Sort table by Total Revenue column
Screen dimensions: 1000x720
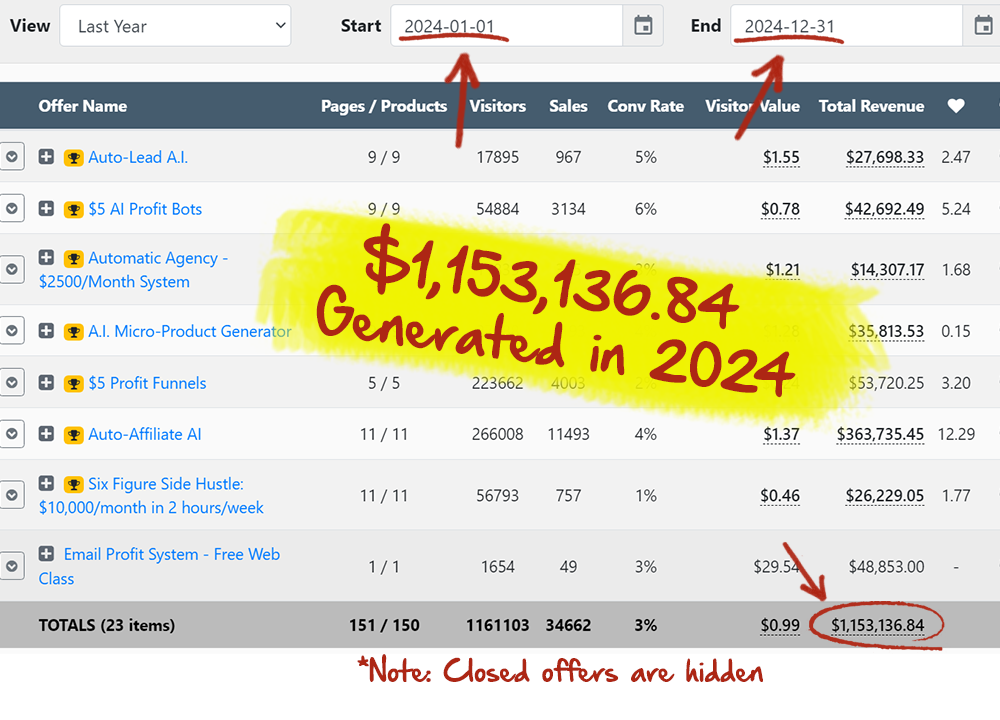click(871, 106)
